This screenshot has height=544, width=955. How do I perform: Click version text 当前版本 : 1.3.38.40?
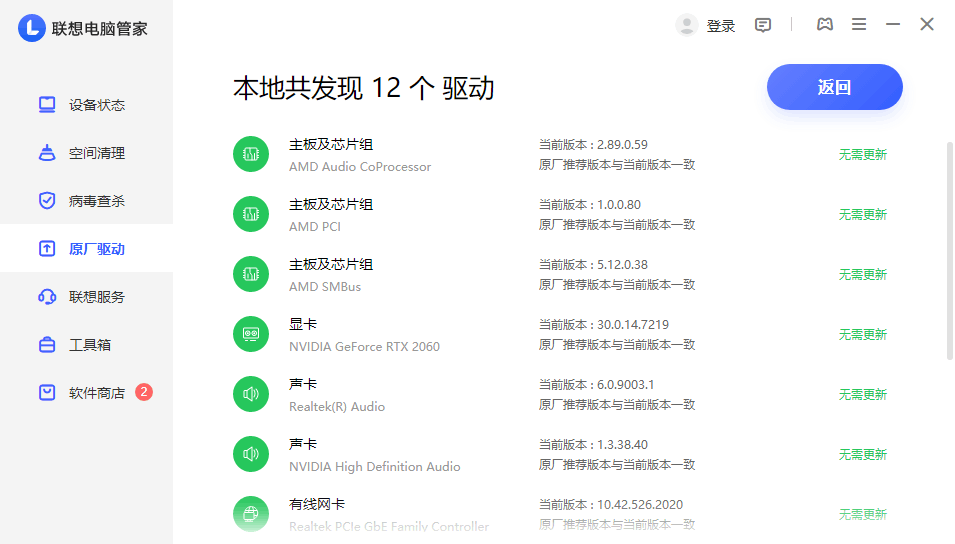(593, 445)
